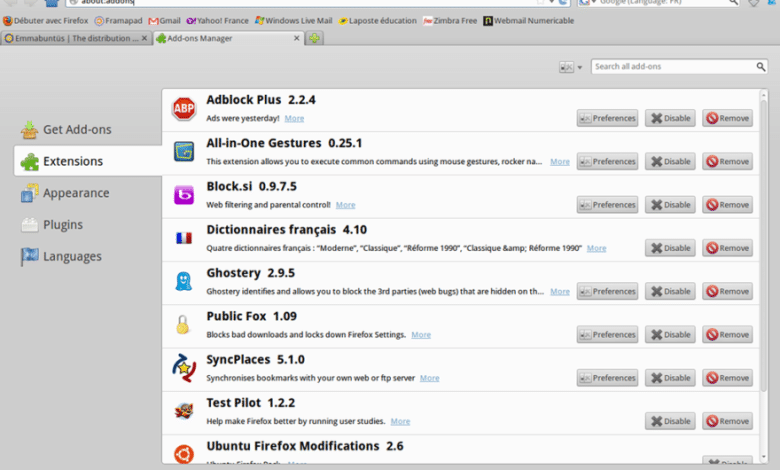Click the Test Pilot extension icon
The height and width of the screenshot is (470, 780).
pos(184,411)
